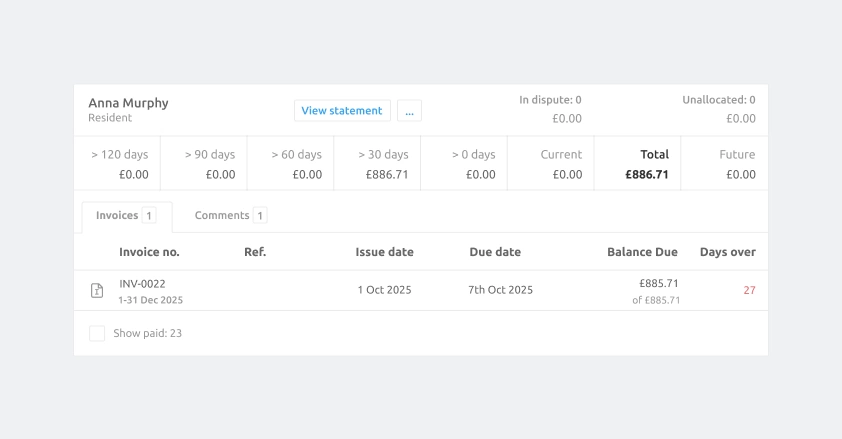Select the Invoices tab
The width and height of the screenshot is (842, 439).
126,216
